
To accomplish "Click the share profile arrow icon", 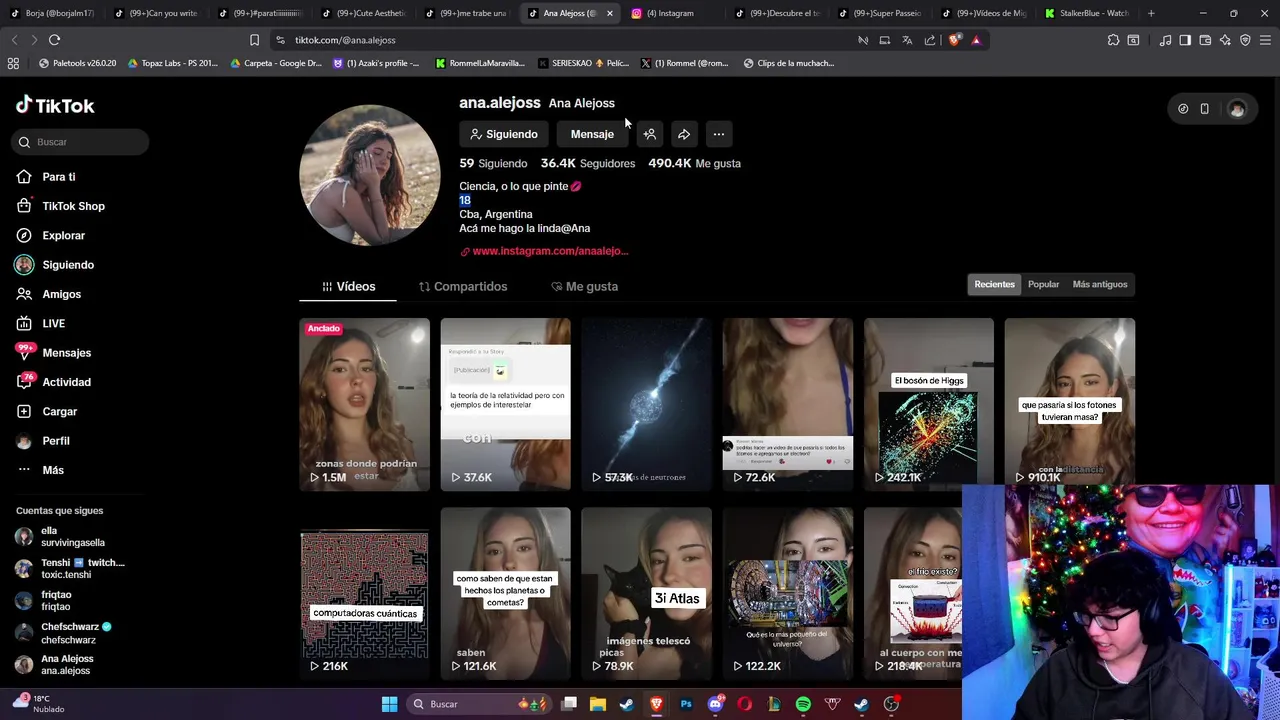I will tap(684, 134).
